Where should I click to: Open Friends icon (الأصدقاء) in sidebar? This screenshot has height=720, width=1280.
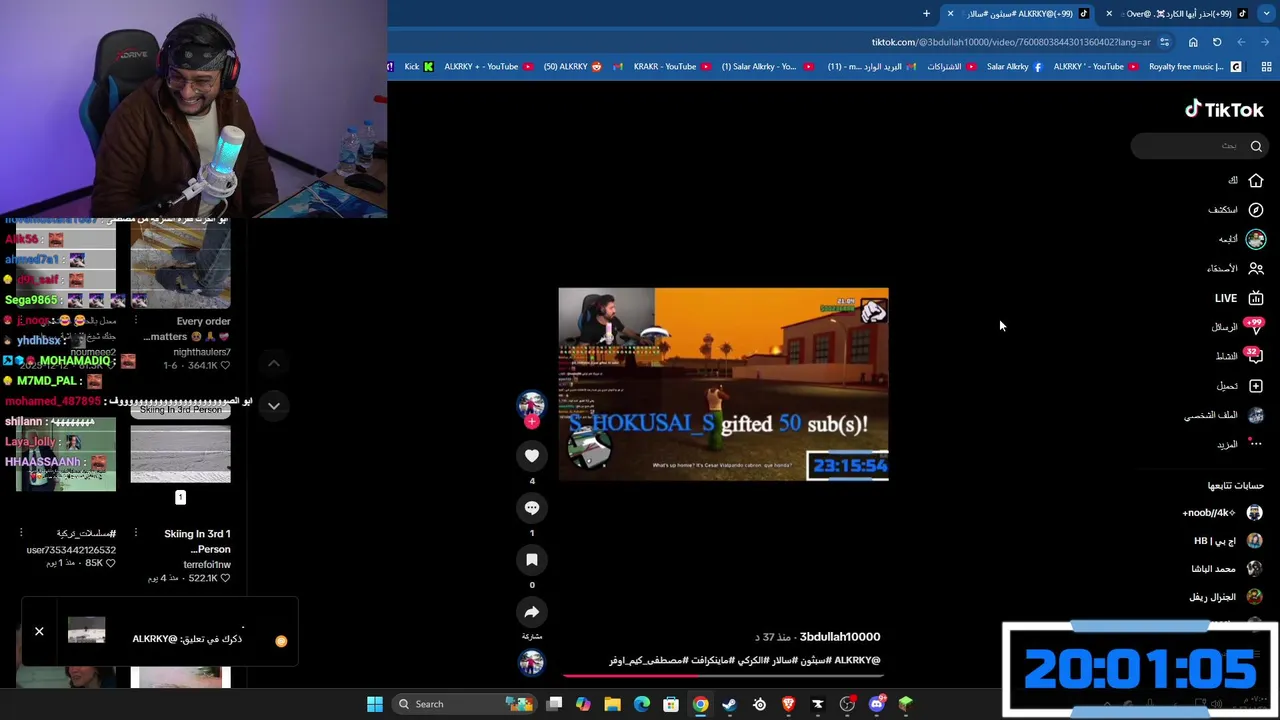coord(1256,268)
